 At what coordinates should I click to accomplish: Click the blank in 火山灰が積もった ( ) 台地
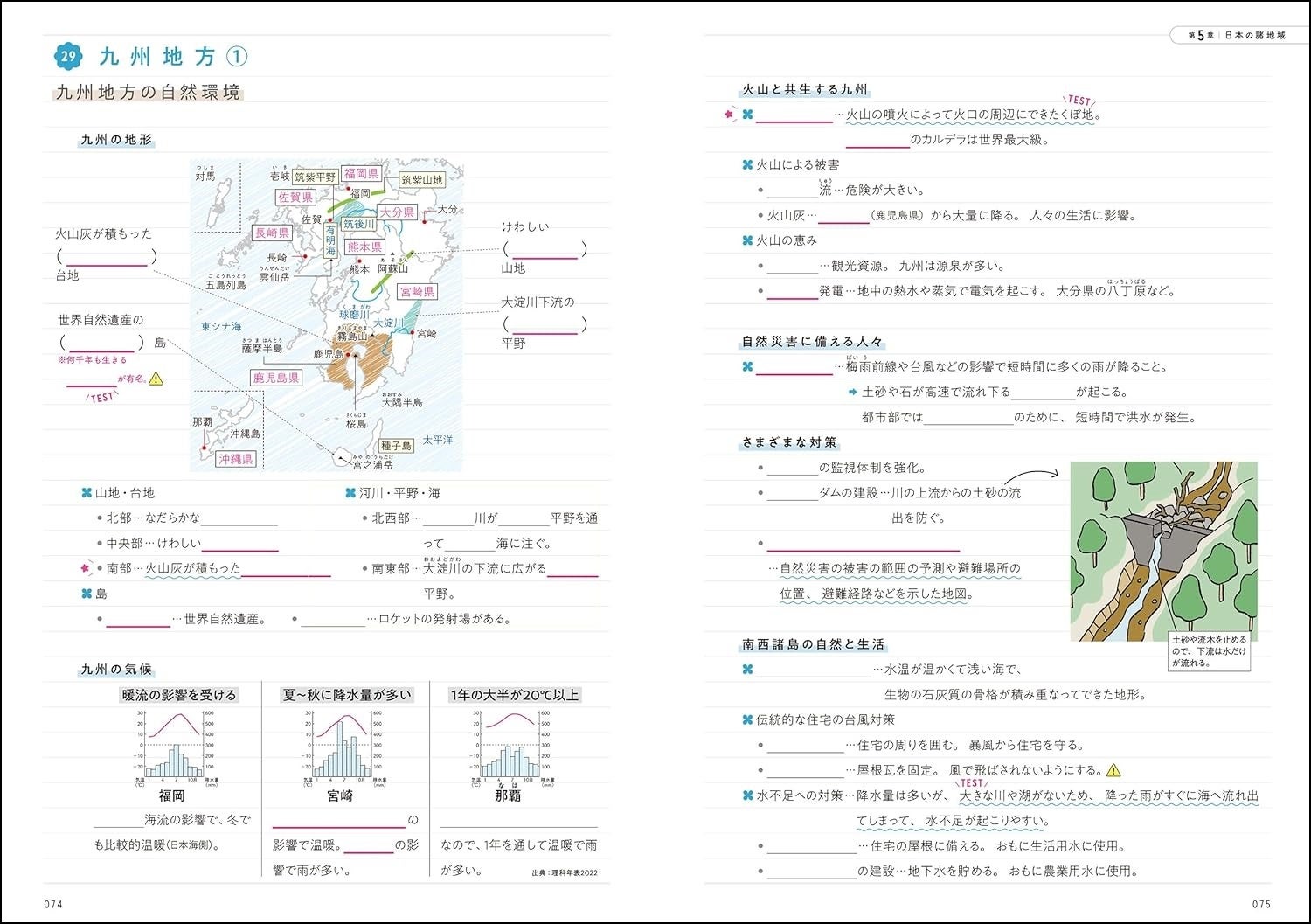106,258
